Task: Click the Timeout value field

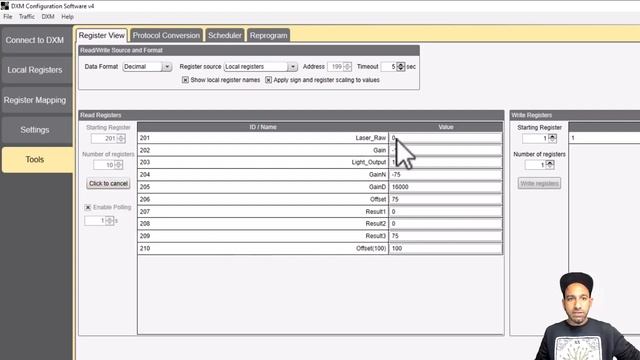Action: pyautogui.click(x=389, y=67)
